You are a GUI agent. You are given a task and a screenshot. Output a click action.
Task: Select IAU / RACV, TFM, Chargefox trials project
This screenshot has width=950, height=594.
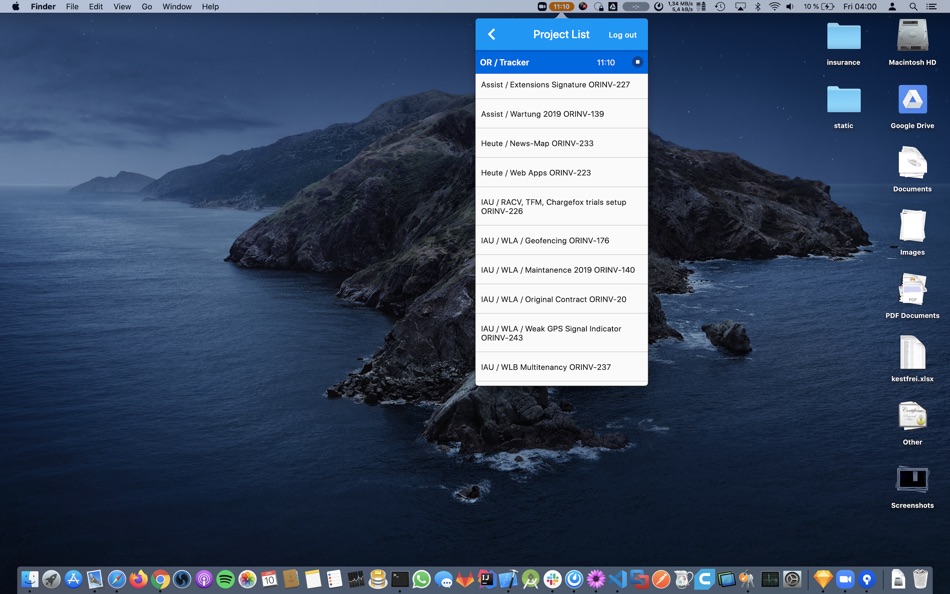(x=562, y=207)
